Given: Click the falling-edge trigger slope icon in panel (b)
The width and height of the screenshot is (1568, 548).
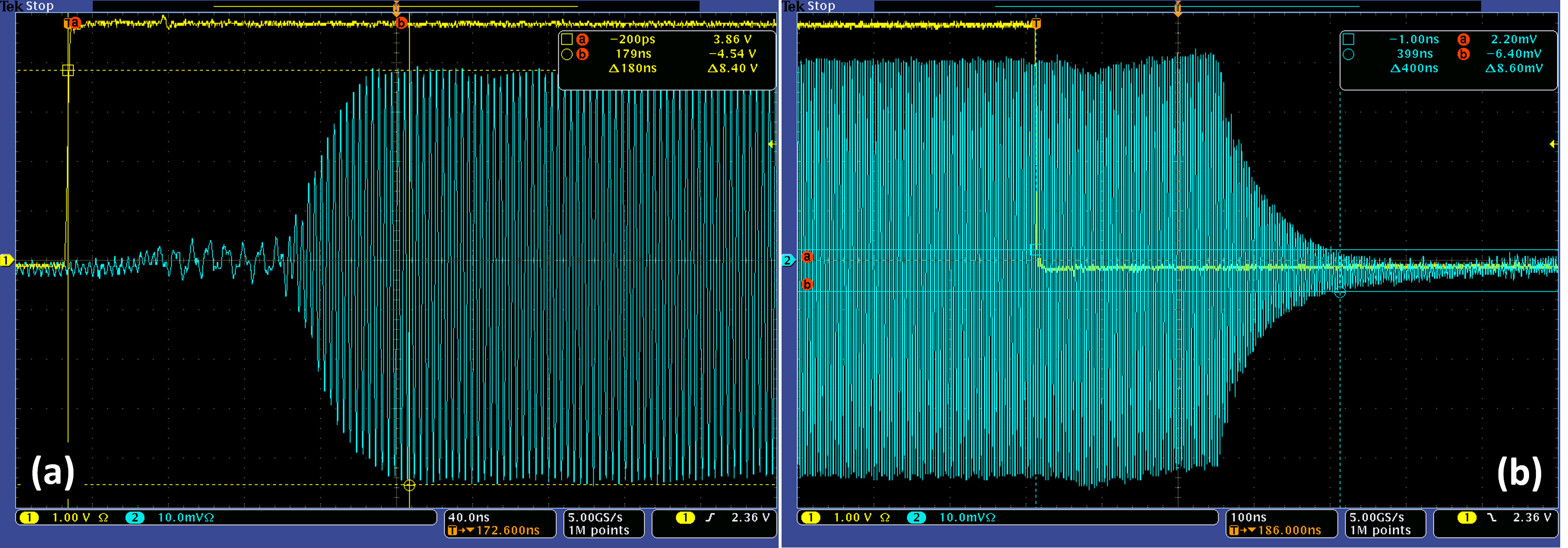Looking at the screenshot, I should click(1491, 517).
